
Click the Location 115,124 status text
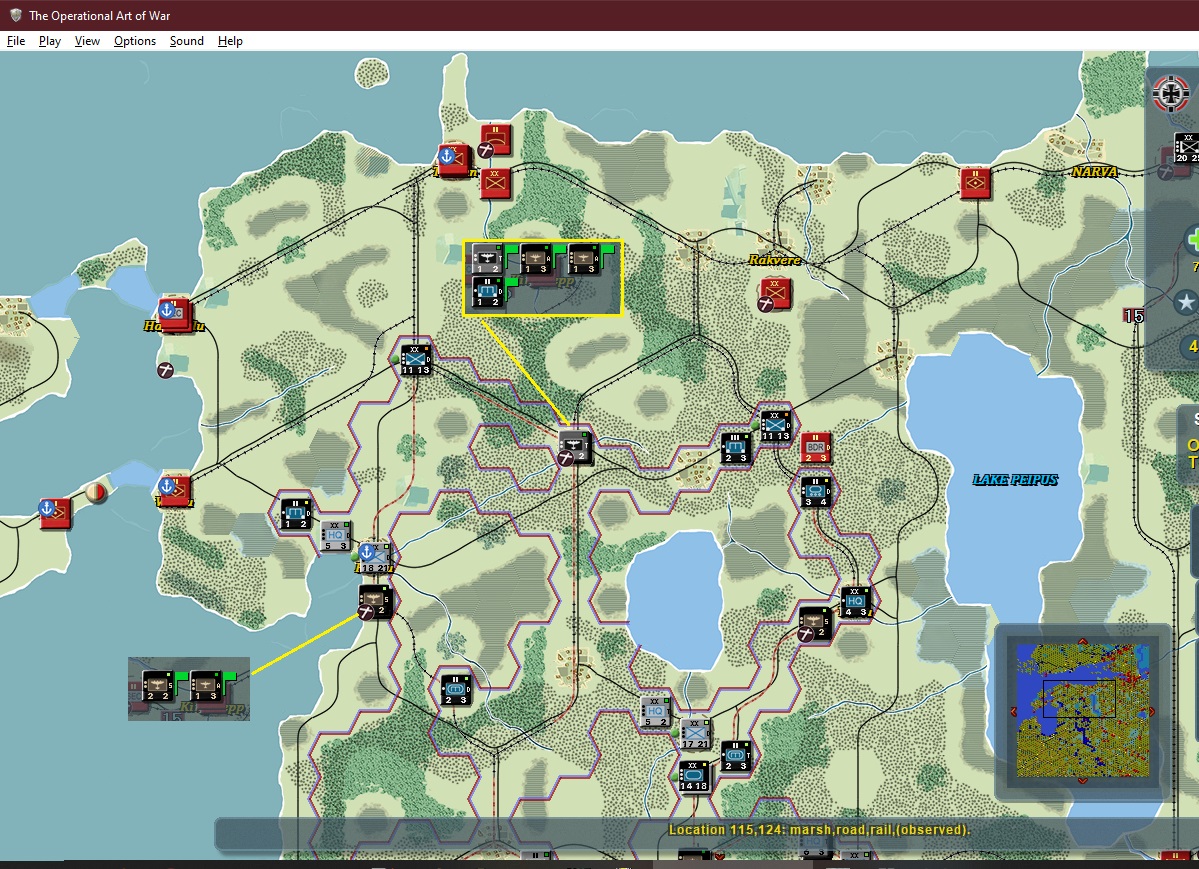click(x=819, y=829)
